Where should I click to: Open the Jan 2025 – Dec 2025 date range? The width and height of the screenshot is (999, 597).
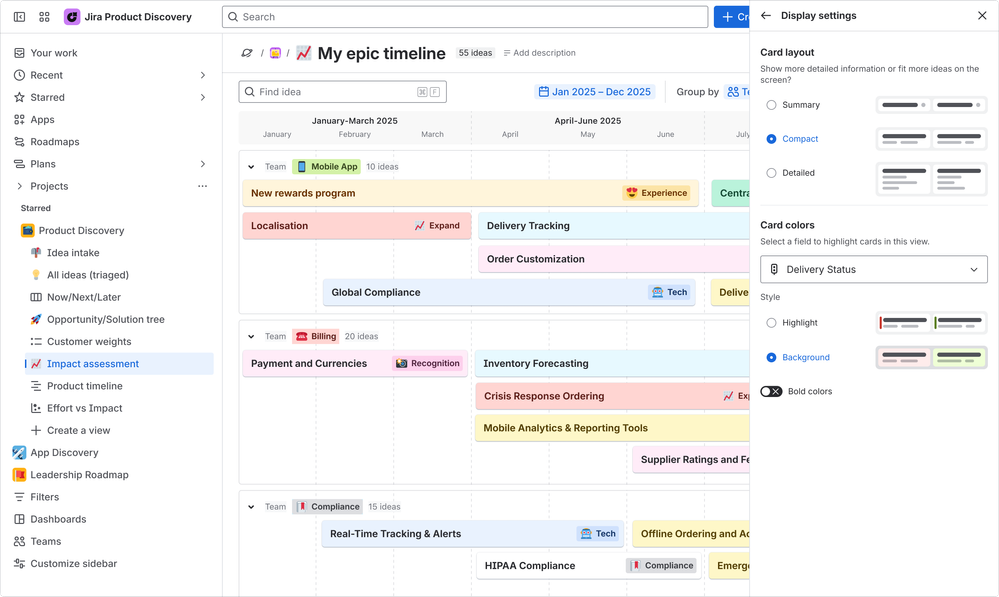(x=595, y=92)
